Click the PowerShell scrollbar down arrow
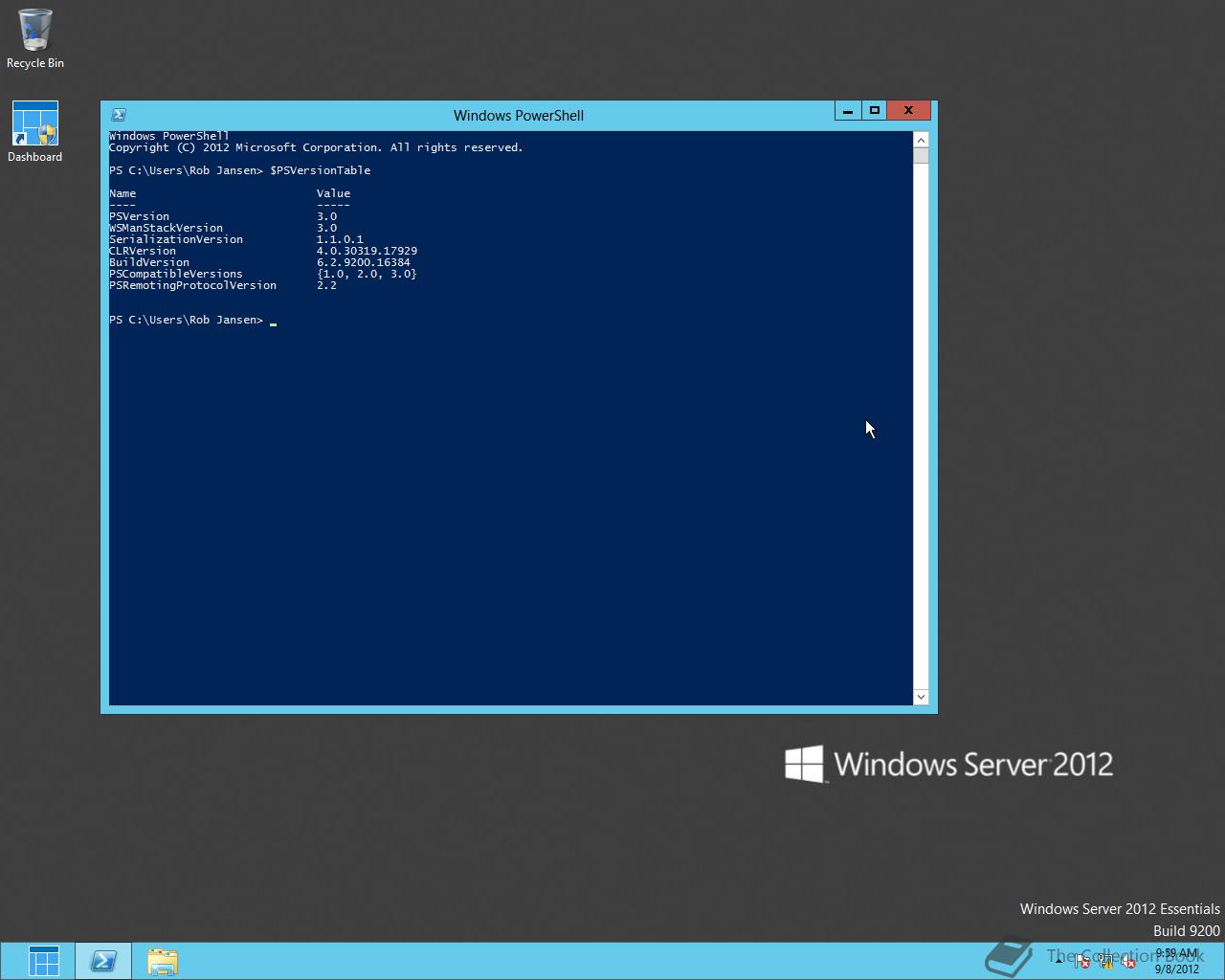 921,697
